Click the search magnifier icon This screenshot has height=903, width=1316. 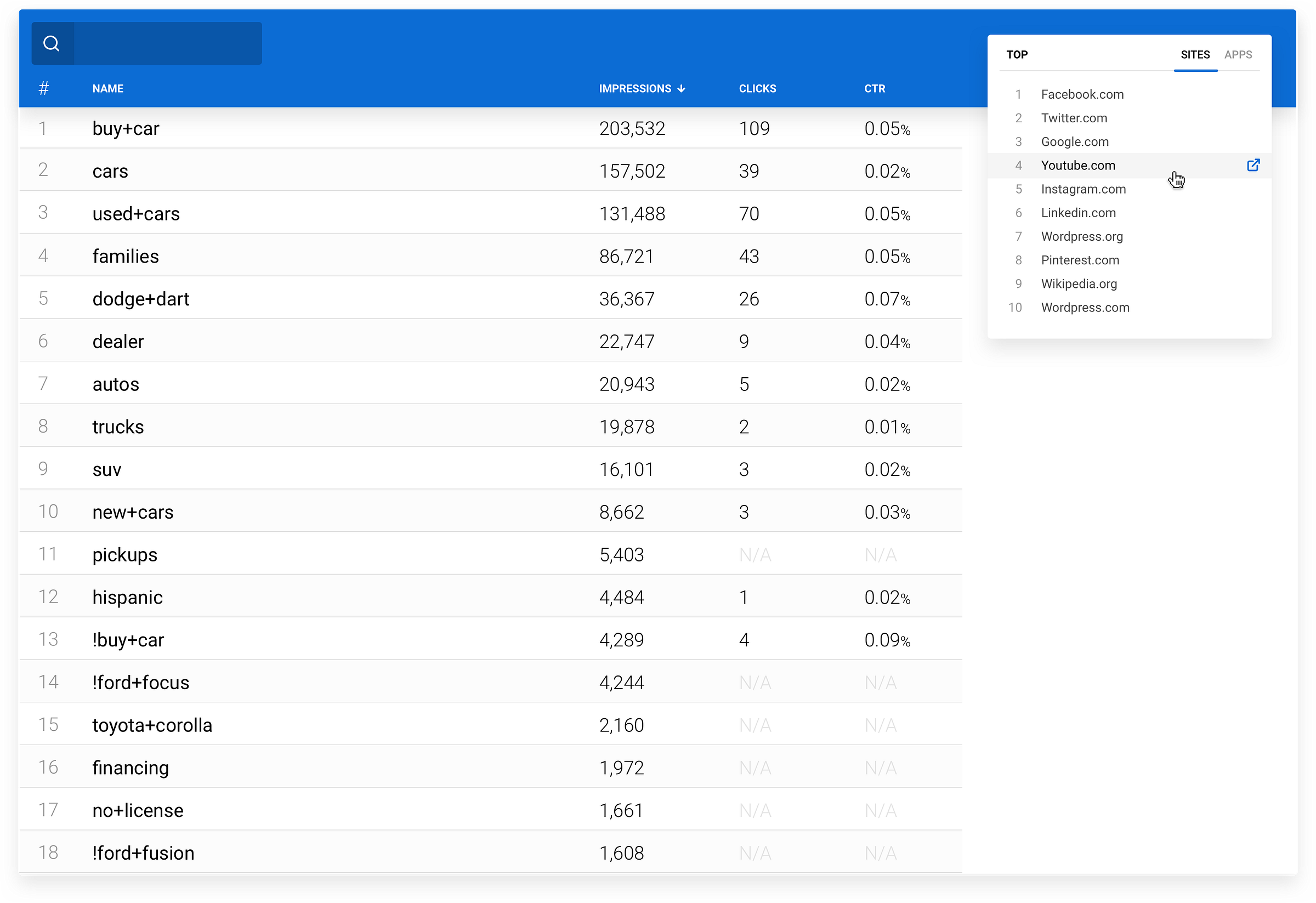[x=52, y=44]
